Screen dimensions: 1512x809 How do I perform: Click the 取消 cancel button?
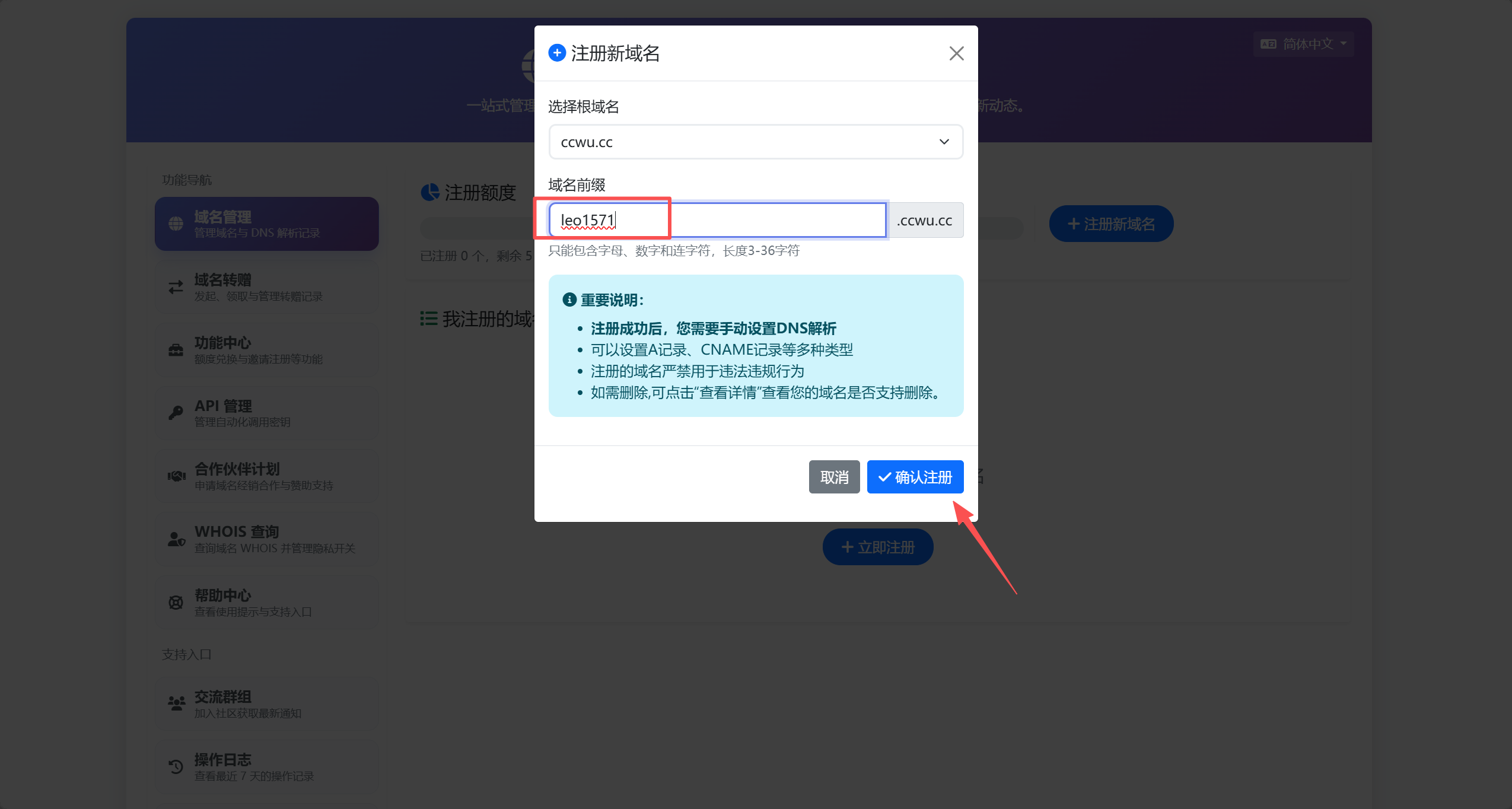(834, 477)
